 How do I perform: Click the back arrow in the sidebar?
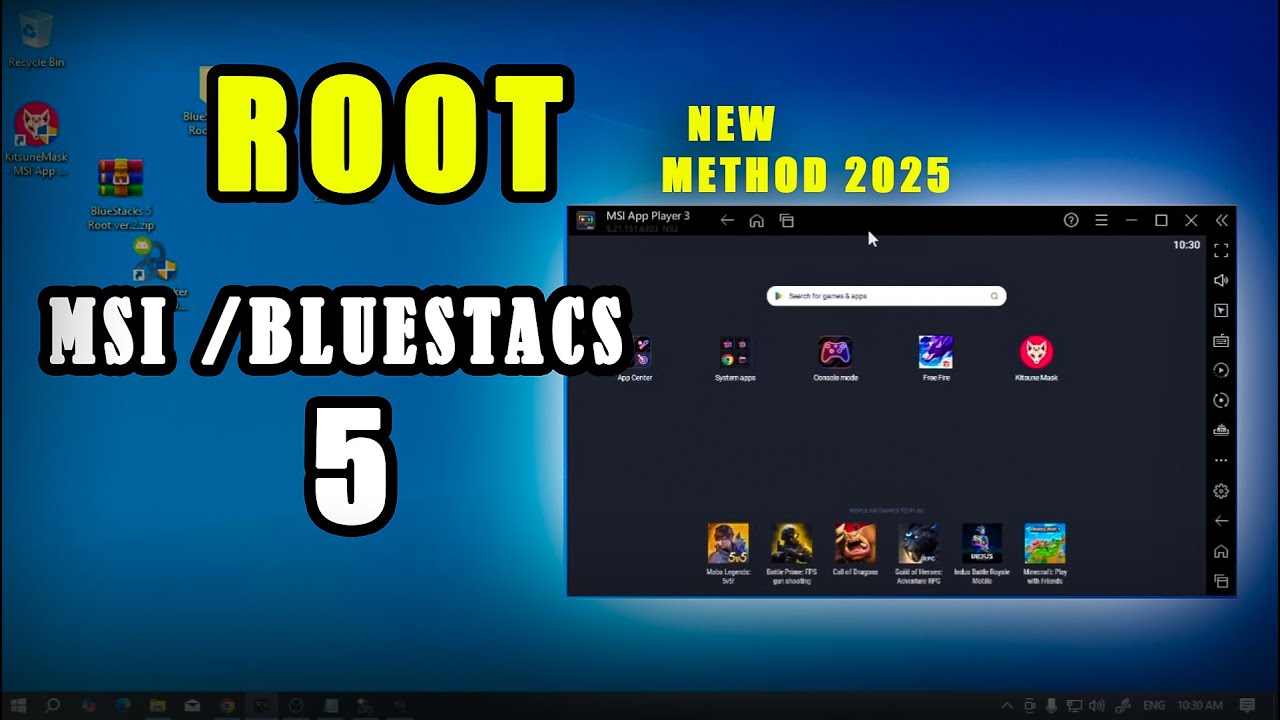[1221, 521]
